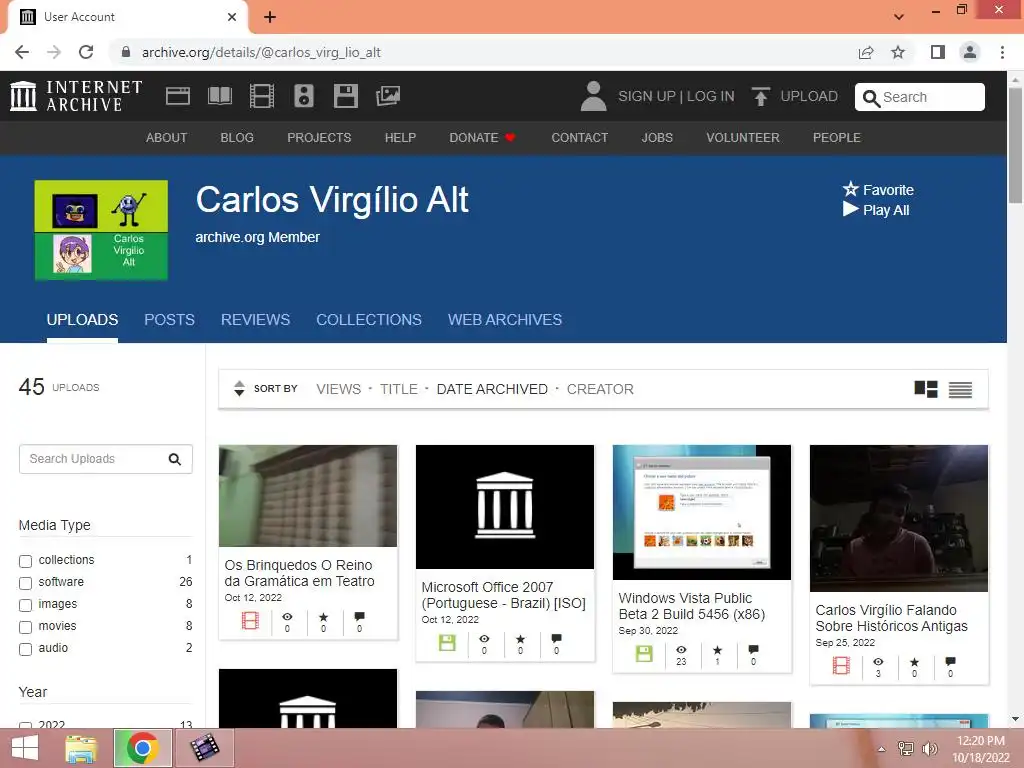This screenshot has height=768, width=1024.
Task: Open the Internet Archive home logo
Action: point(76,96)
